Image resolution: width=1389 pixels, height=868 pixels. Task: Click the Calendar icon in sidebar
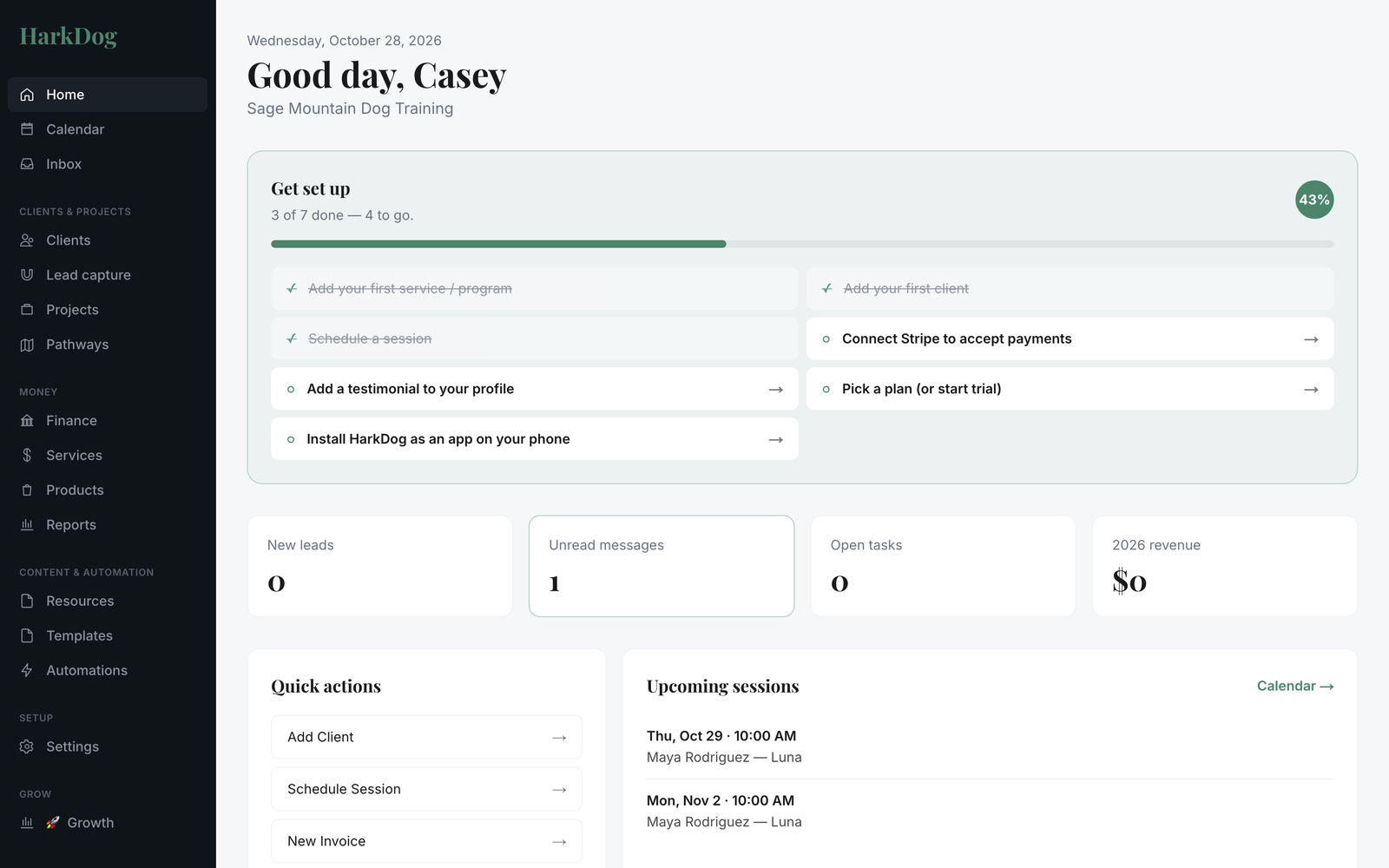(27, 129)
